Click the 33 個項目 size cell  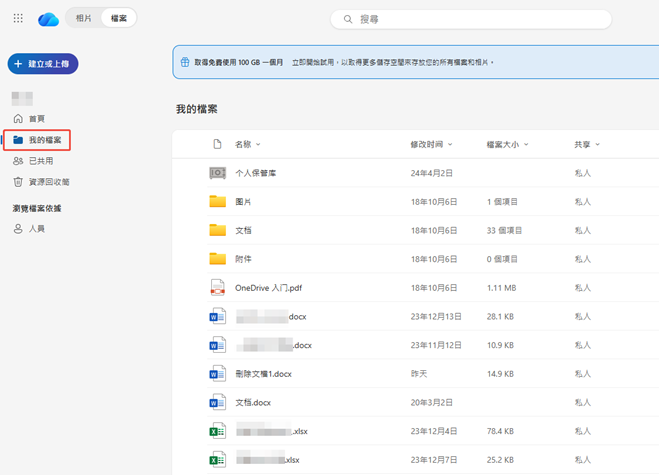pos(504,230)
